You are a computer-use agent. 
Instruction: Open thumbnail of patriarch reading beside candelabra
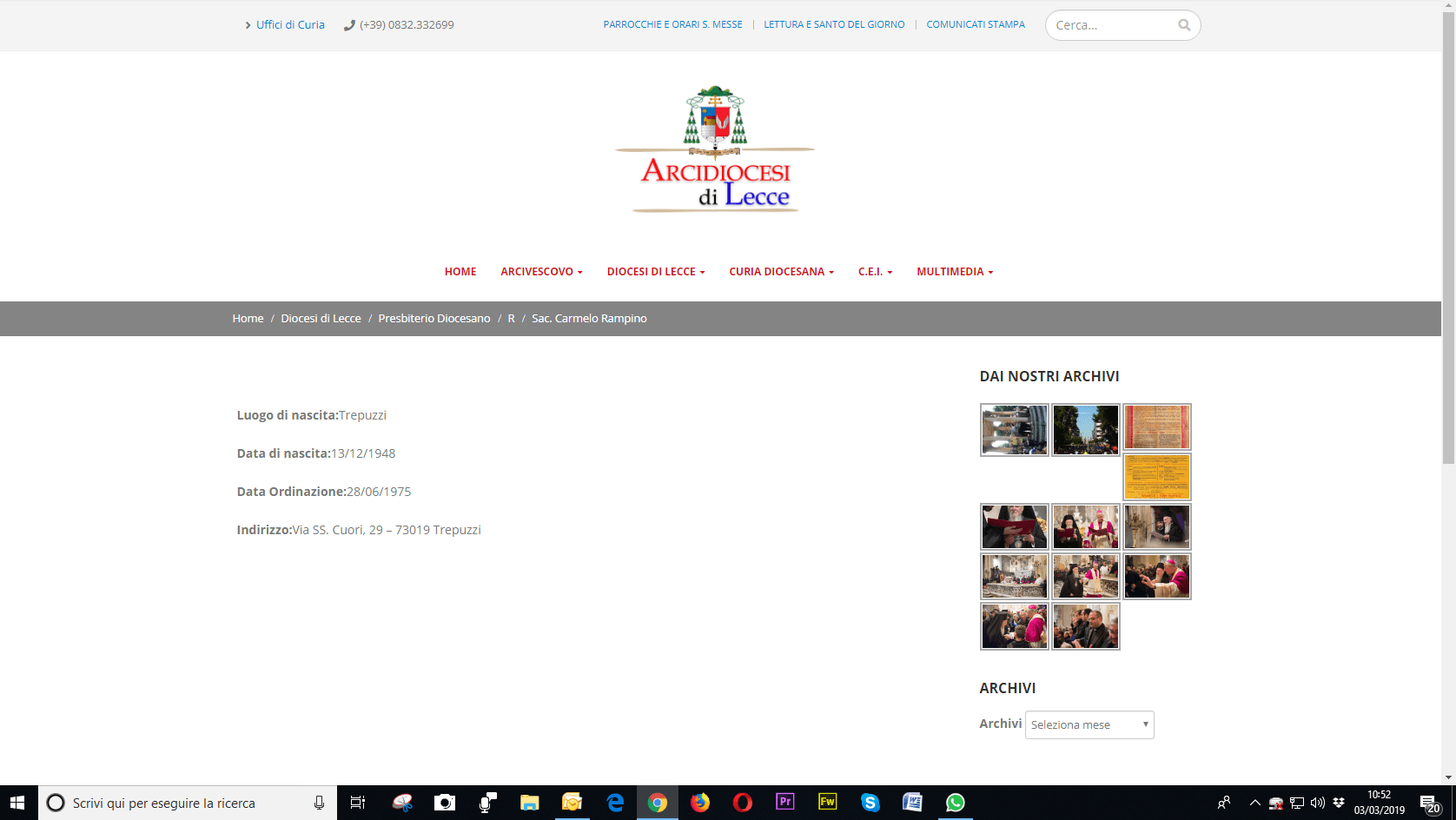click(1157, 526)
